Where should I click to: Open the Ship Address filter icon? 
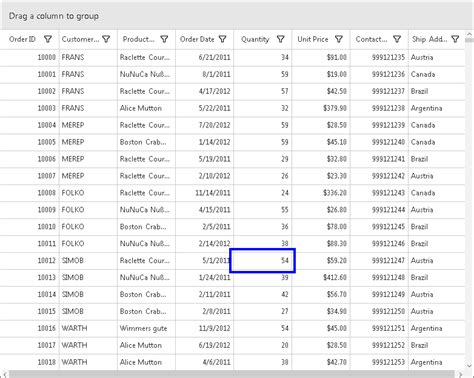pos(455,39)
